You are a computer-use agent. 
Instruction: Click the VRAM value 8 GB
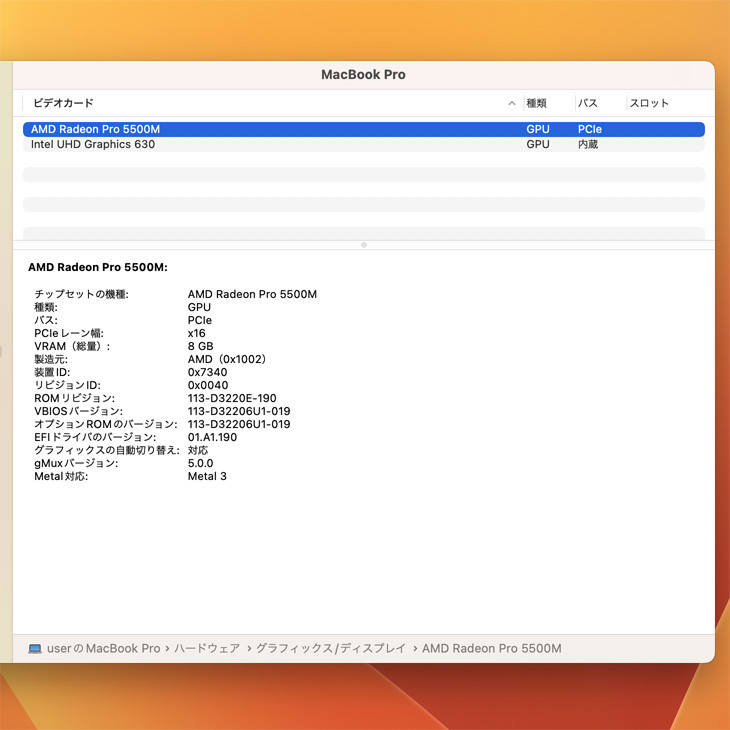click(x=201, y=346)
